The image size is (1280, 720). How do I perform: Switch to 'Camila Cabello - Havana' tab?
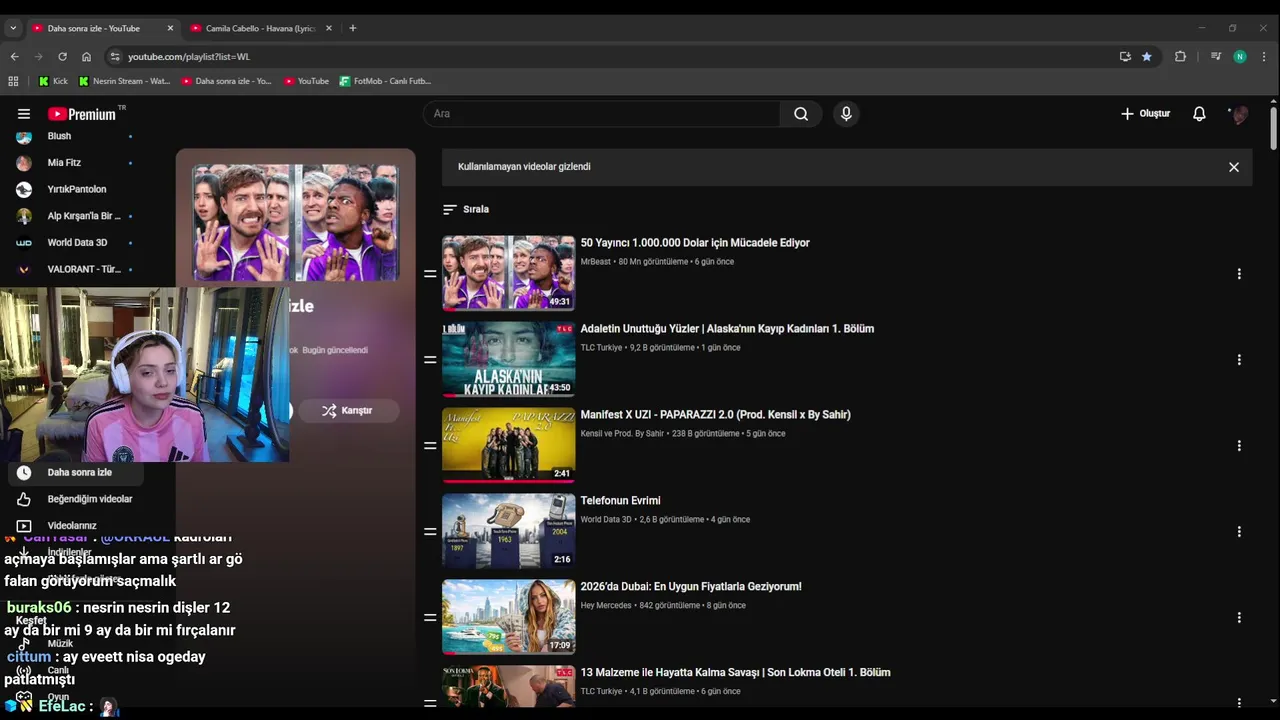coord(260,28)
